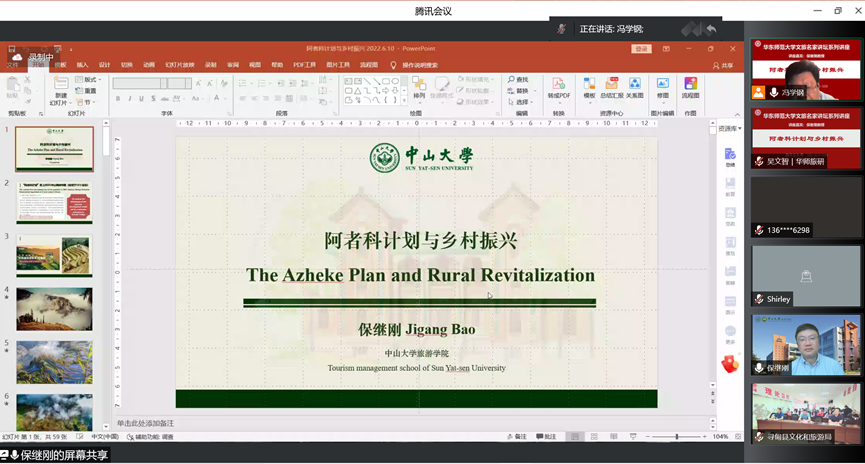Open the PDF Tools (PDF工具) tab

(x=305, y=65)
